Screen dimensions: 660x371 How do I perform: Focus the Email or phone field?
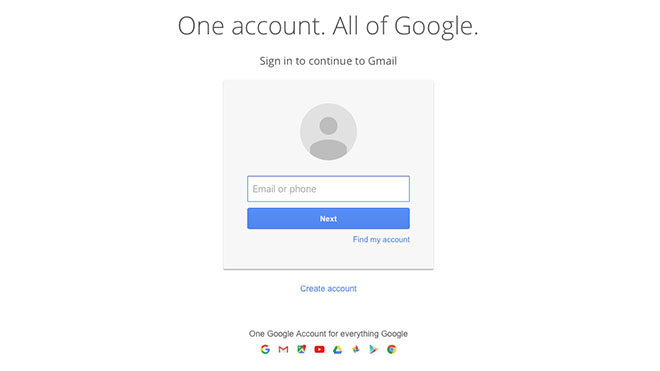pos(328,189)
